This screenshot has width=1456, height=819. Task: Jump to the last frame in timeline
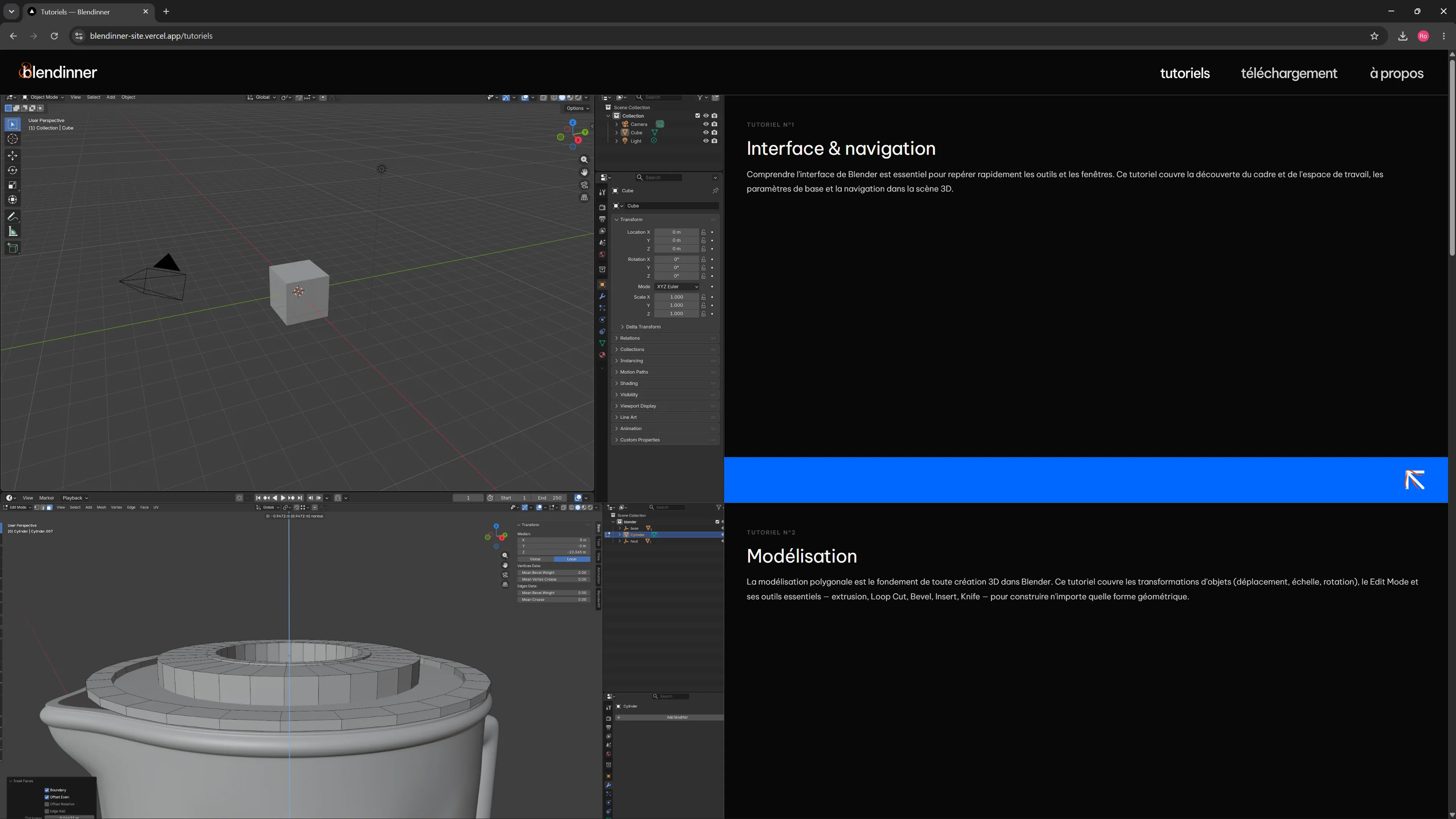(300, 498)
